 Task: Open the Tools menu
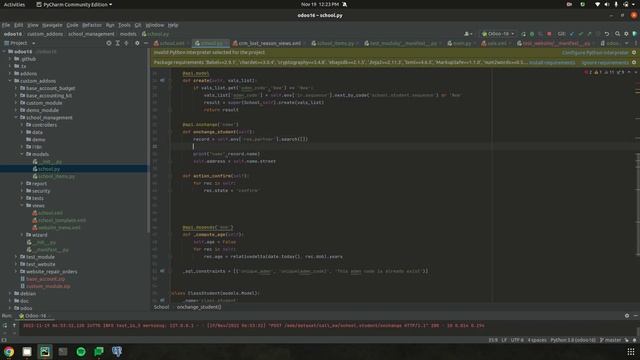pyautogui.click(x=124, y=25)
